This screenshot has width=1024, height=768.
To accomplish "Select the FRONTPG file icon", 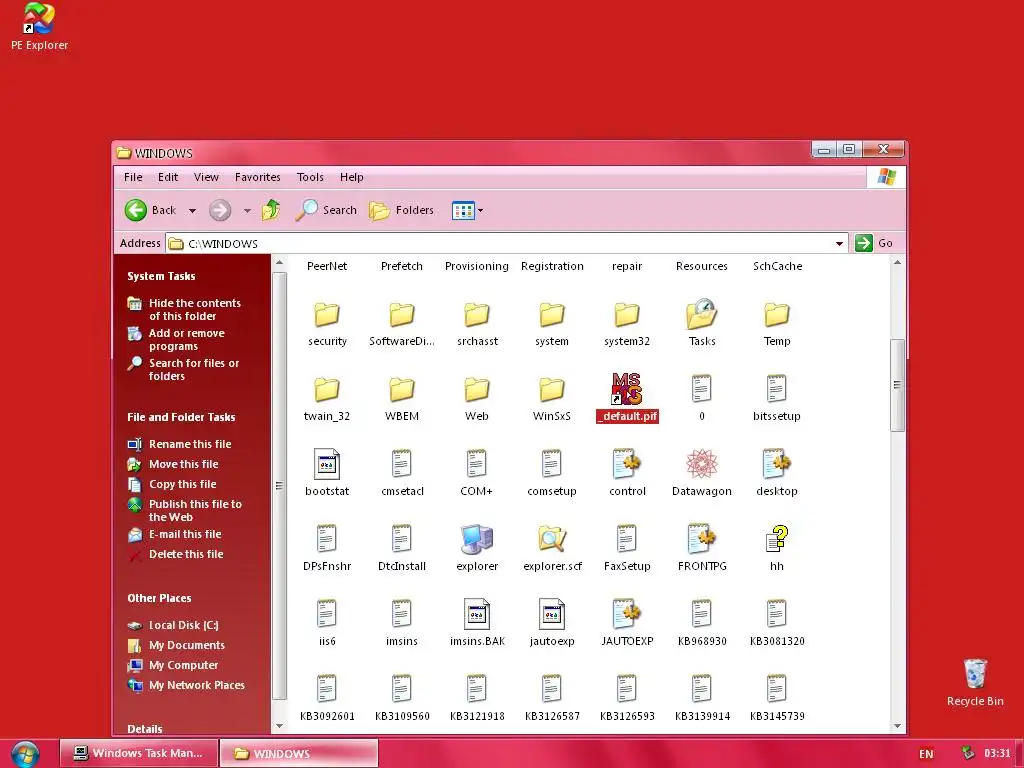I will pos(702,539).
